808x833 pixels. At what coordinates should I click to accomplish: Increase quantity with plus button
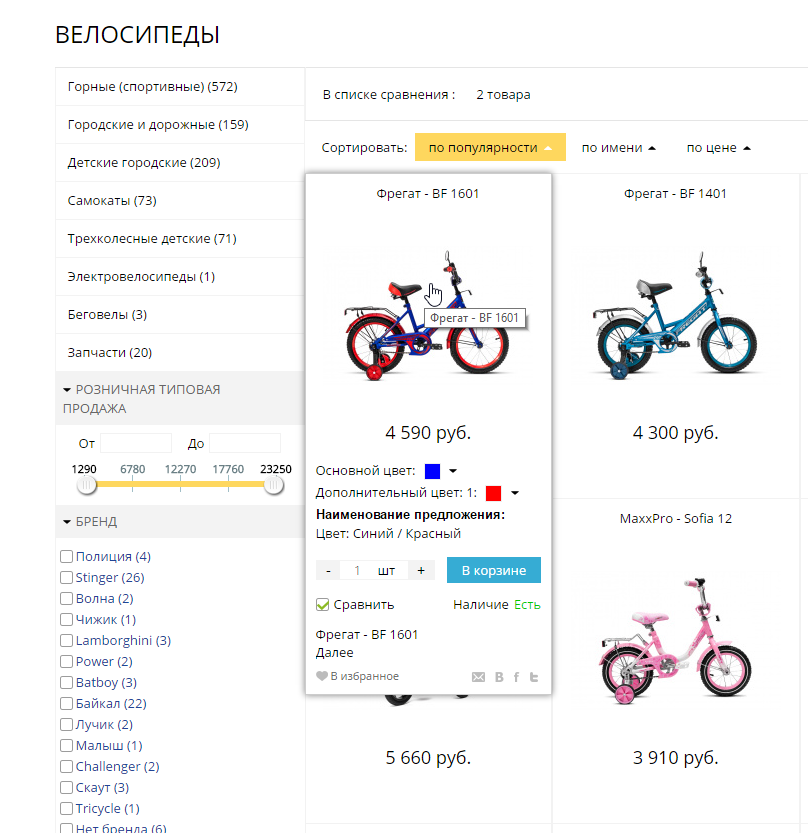pos(421,571)
